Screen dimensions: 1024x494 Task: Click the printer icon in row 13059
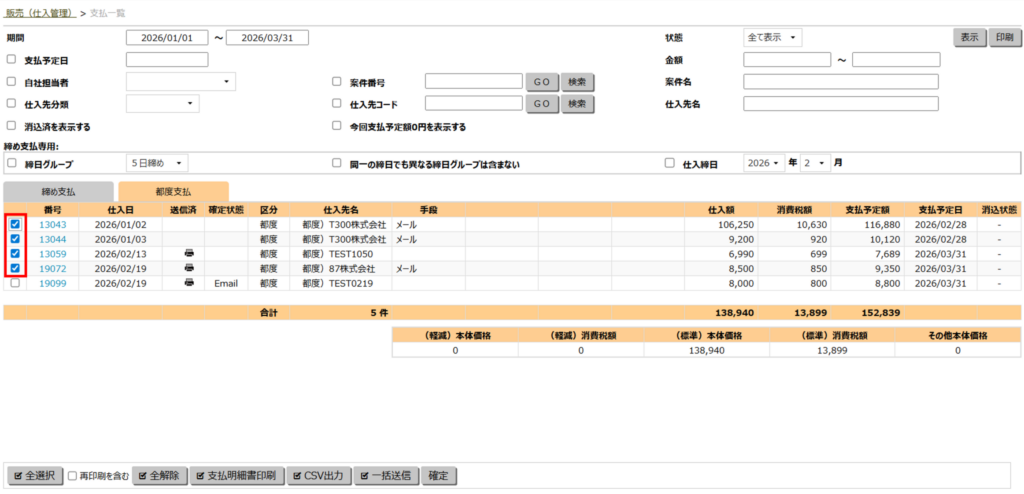[x=189, y=254]
